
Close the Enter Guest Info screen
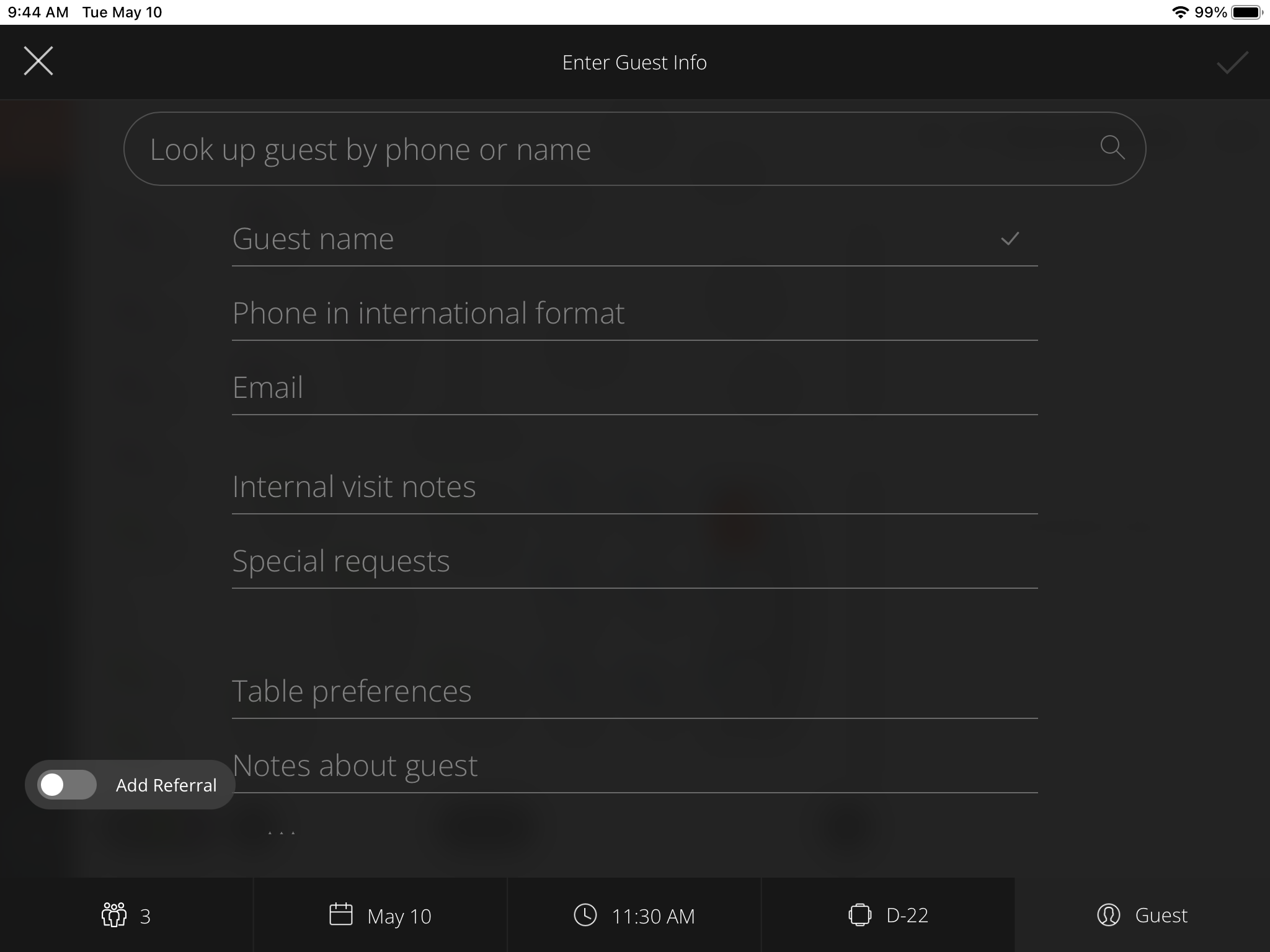pos(38,61)
